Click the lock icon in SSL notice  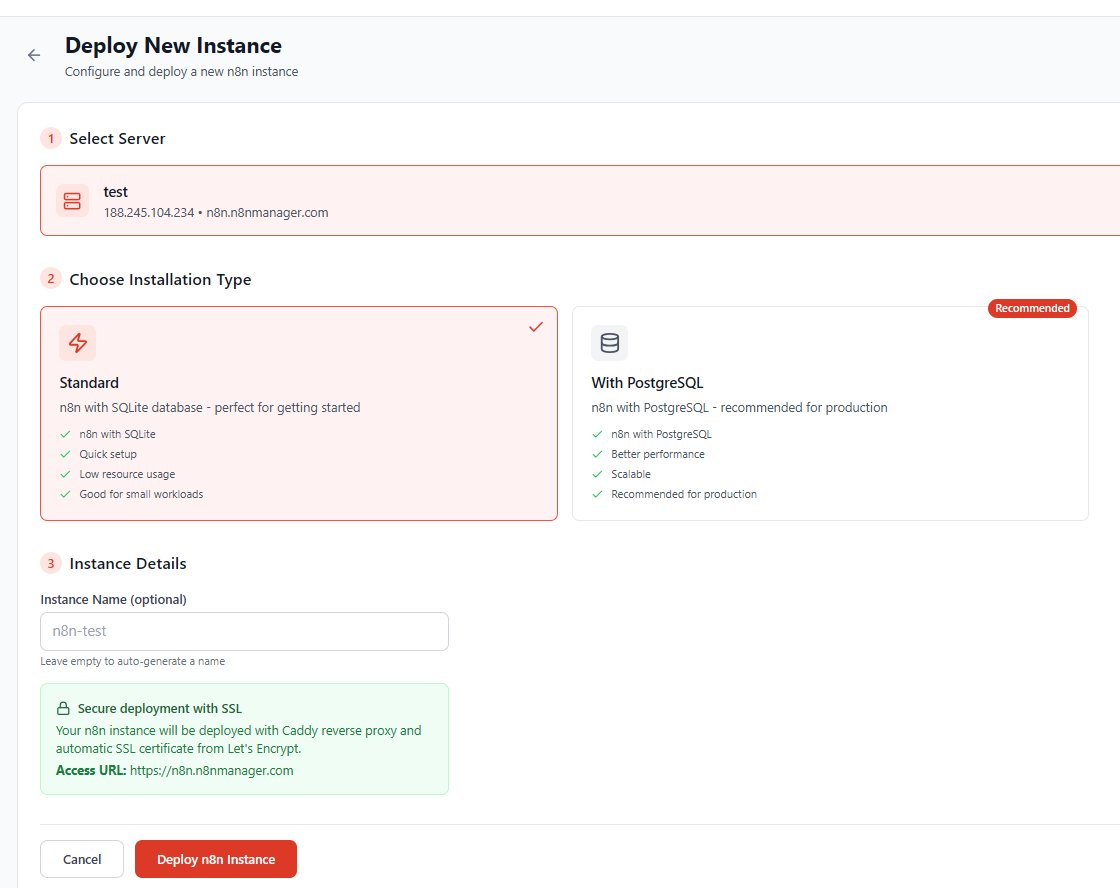[x=63, y=709]
